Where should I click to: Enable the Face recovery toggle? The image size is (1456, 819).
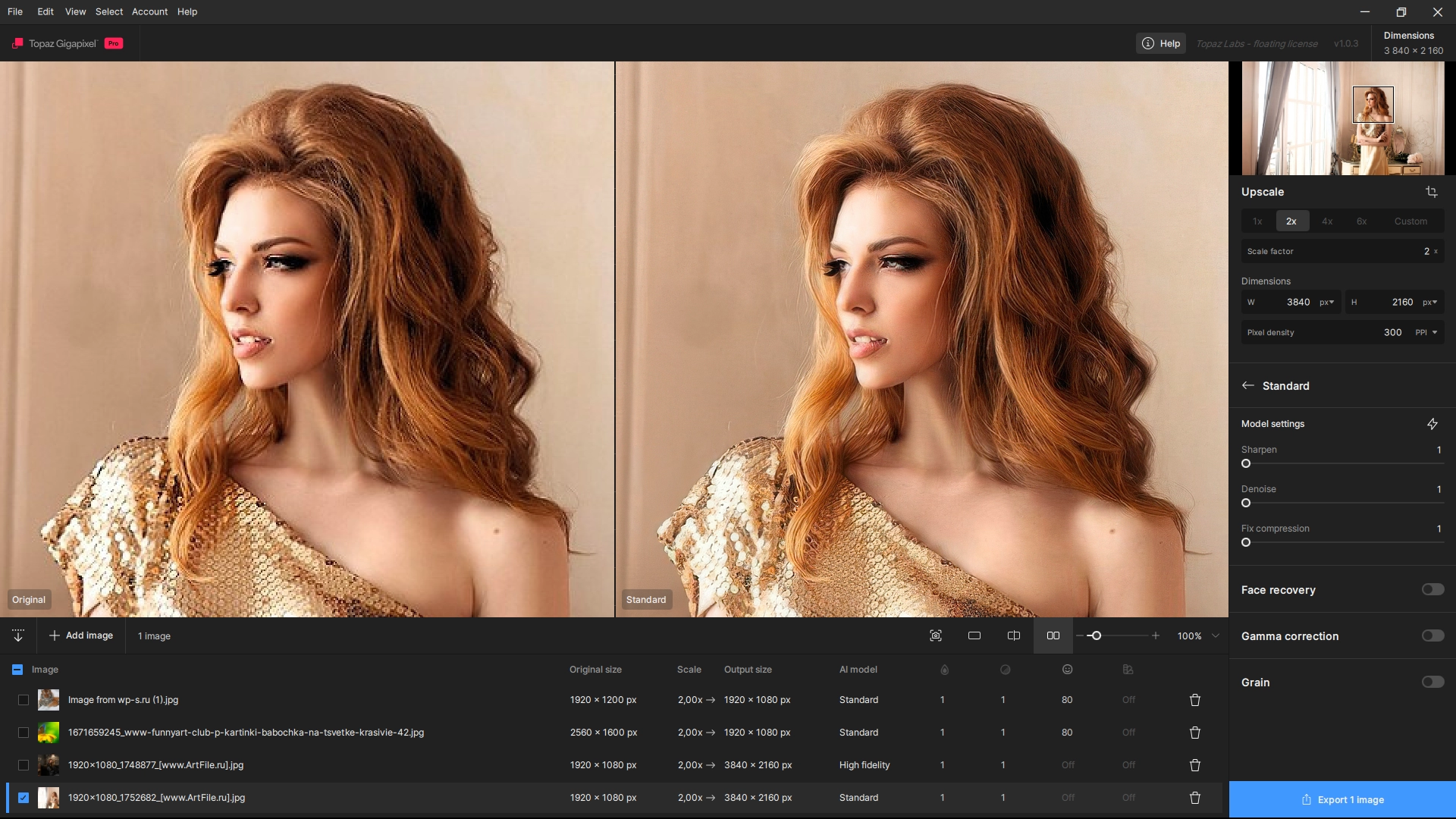tap(1432, 590)
